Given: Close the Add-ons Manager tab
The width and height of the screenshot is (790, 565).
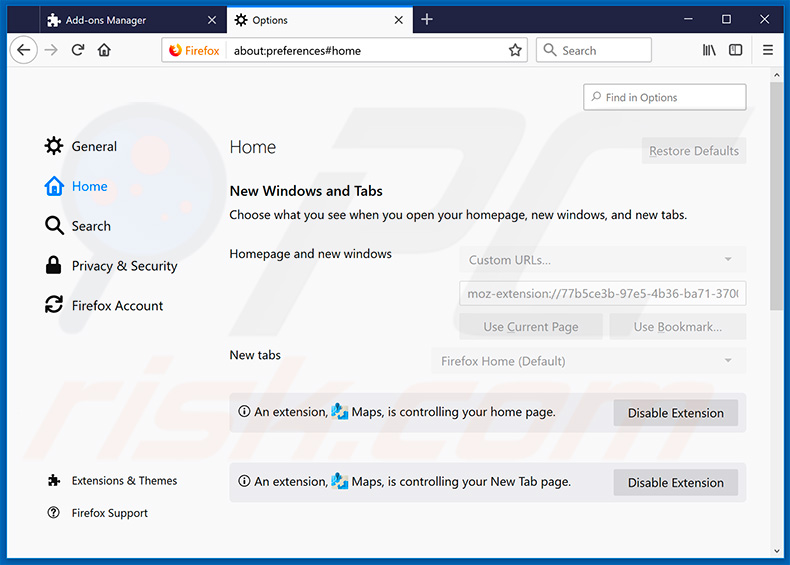Looking at the screenshot, I should coord(212,20).
